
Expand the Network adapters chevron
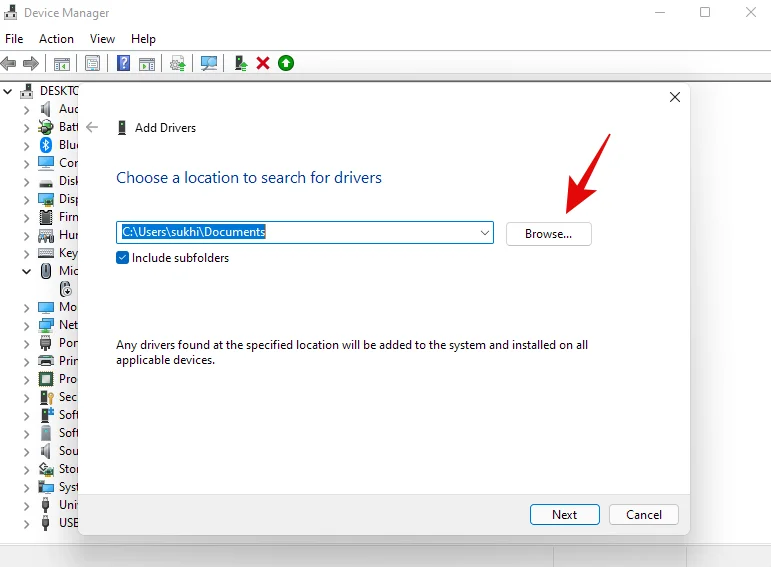tap(27, 325)
